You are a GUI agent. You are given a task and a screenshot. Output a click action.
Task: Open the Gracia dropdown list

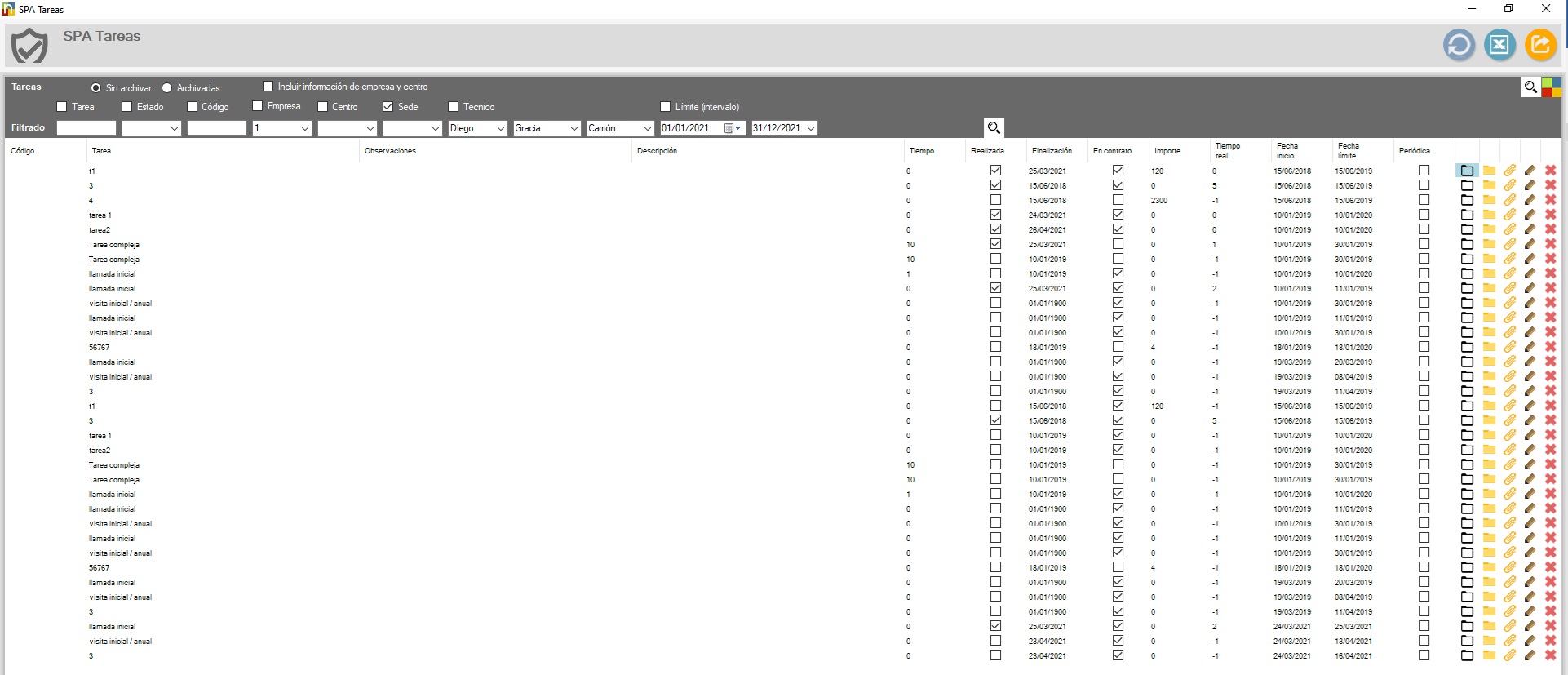pos(574,128)
